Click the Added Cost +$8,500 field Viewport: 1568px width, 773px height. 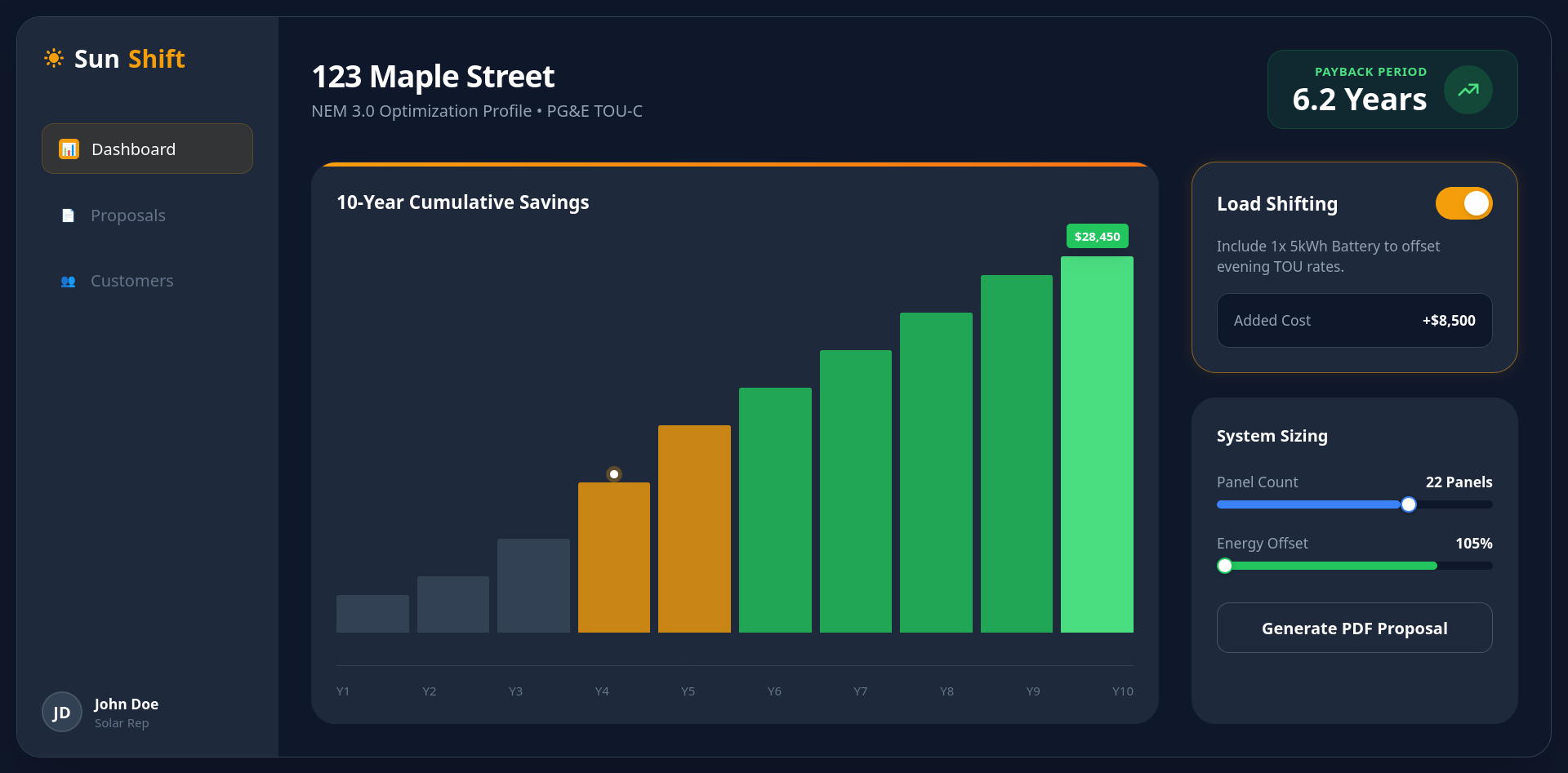pyautogui.click(x=1354, y=321)
